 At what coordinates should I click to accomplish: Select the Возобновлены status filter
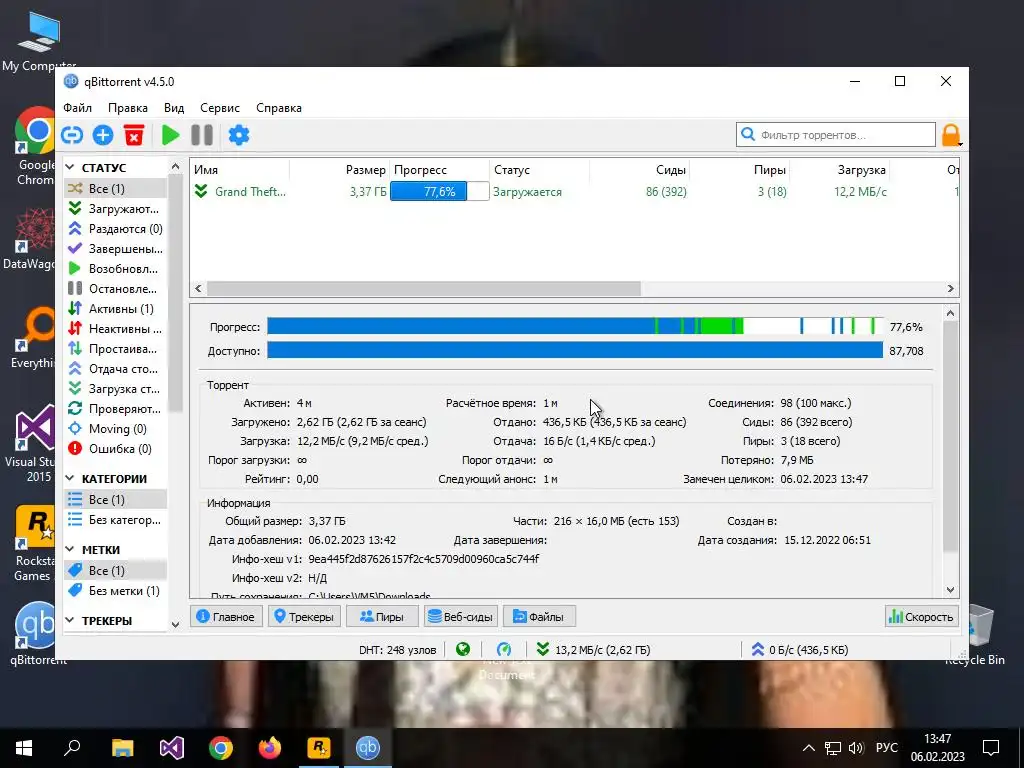click(116, 268)
